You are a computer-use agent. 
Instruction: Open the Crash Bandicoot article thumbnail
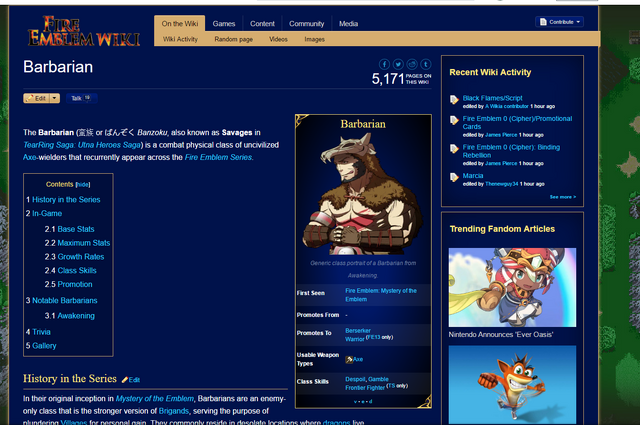coord(512,385)
